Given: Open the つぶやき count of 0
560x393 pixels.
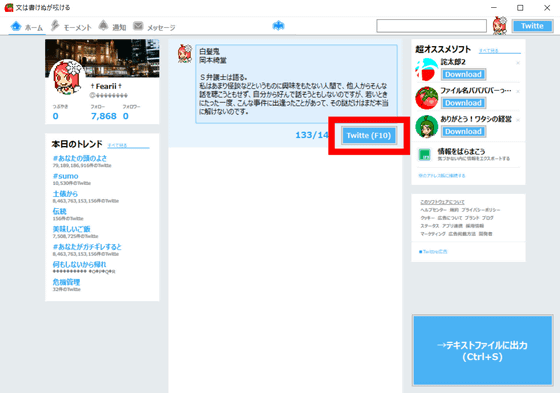Looking at the screenshot, I should click(55, 116).
